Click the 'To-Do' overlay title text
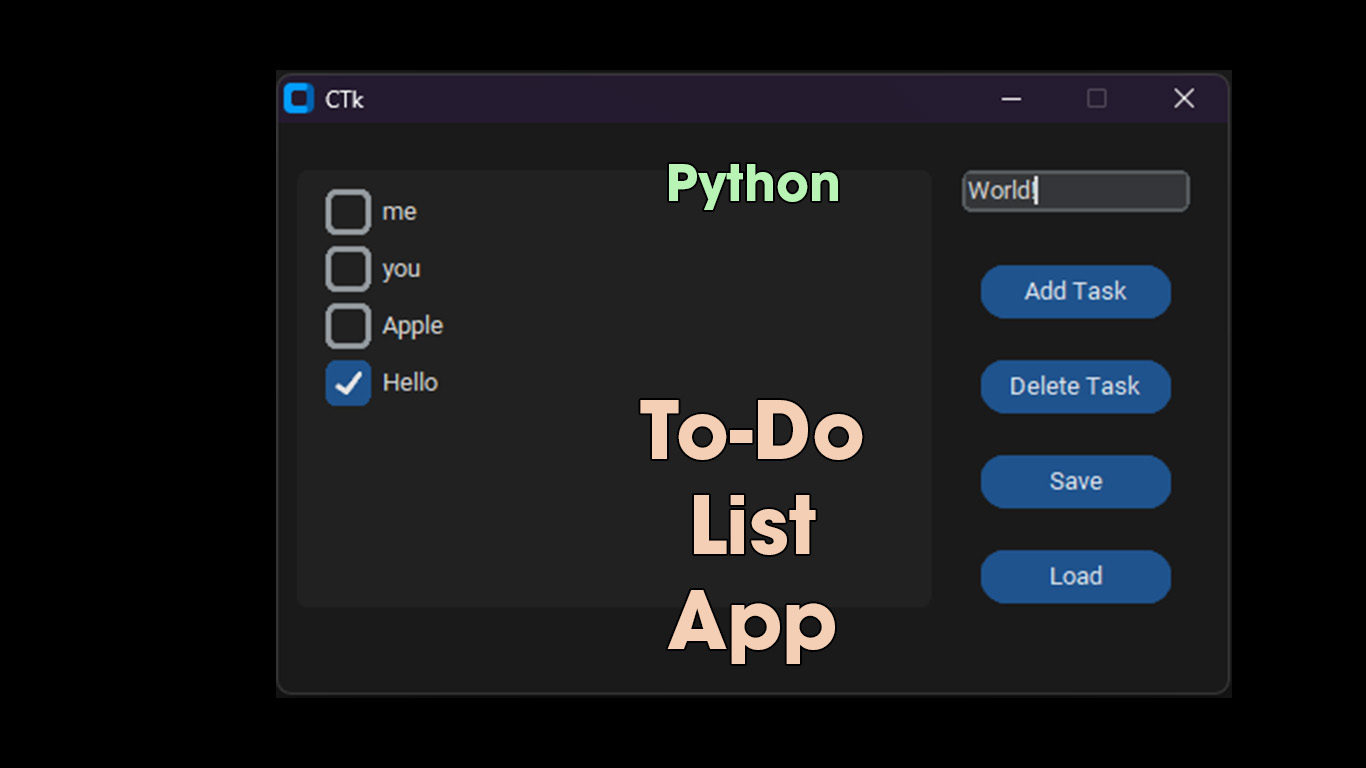The height and width of the screenshot is (768, 1366). point(752,431)
